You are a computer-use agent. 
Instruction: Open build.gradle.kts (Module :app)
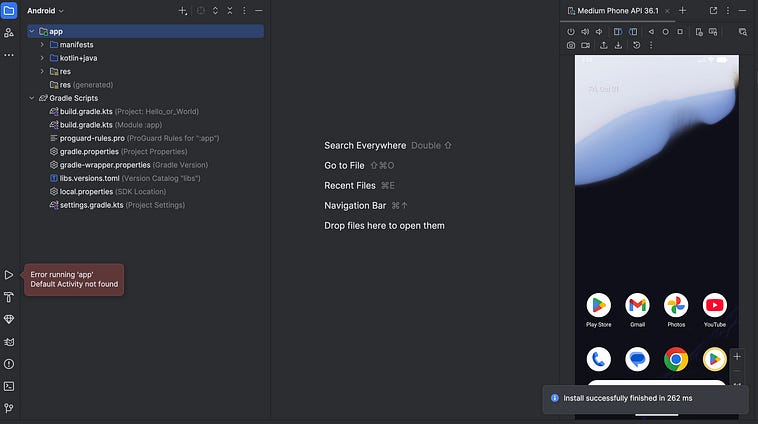(105, 125)
